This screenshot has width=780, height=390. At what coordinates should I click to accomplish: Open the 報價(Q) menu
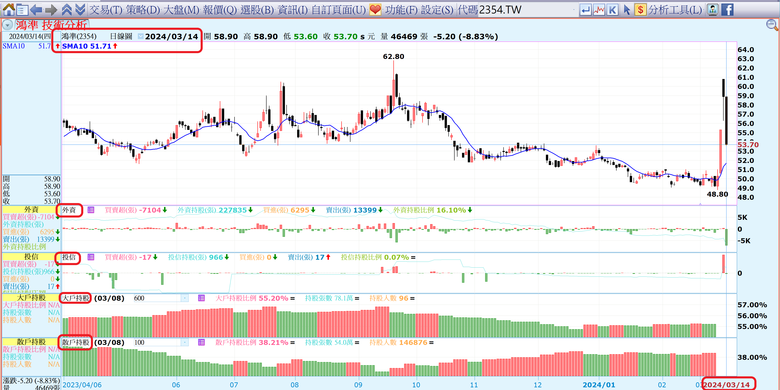coord(220,10)
